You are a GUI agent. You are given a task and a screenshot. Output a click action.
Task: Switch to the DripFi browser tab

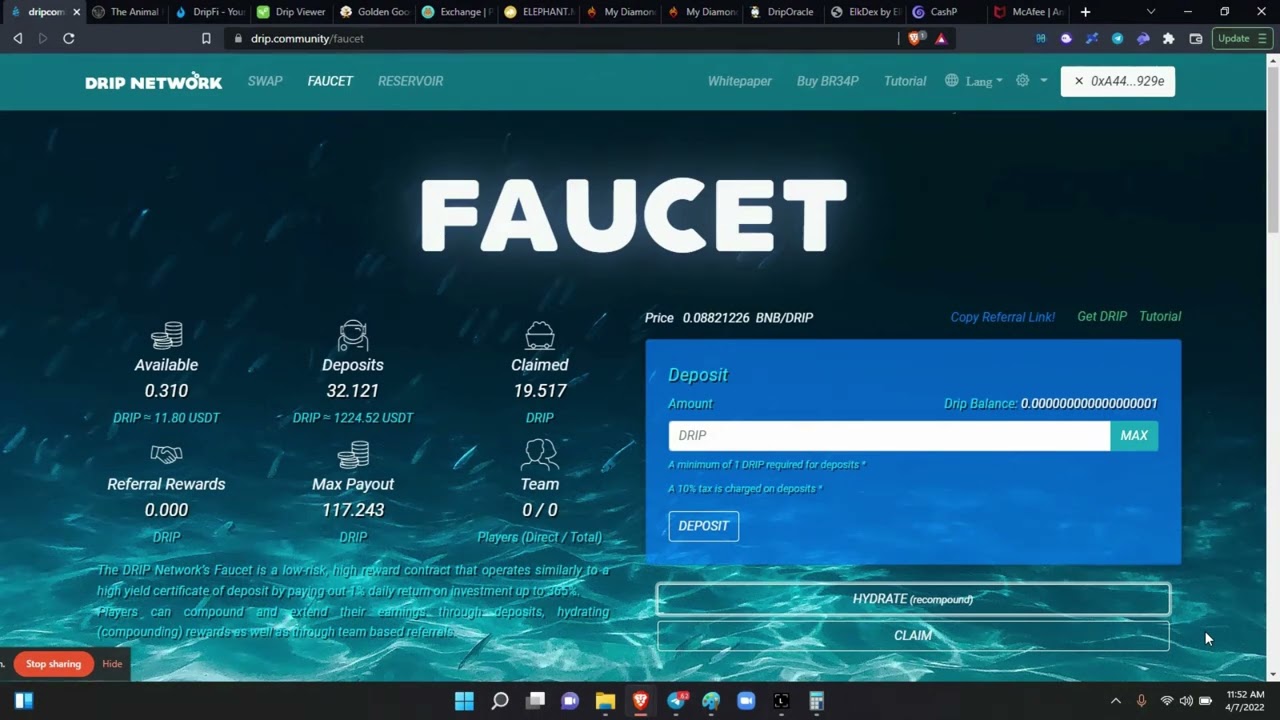click(208, 12)
